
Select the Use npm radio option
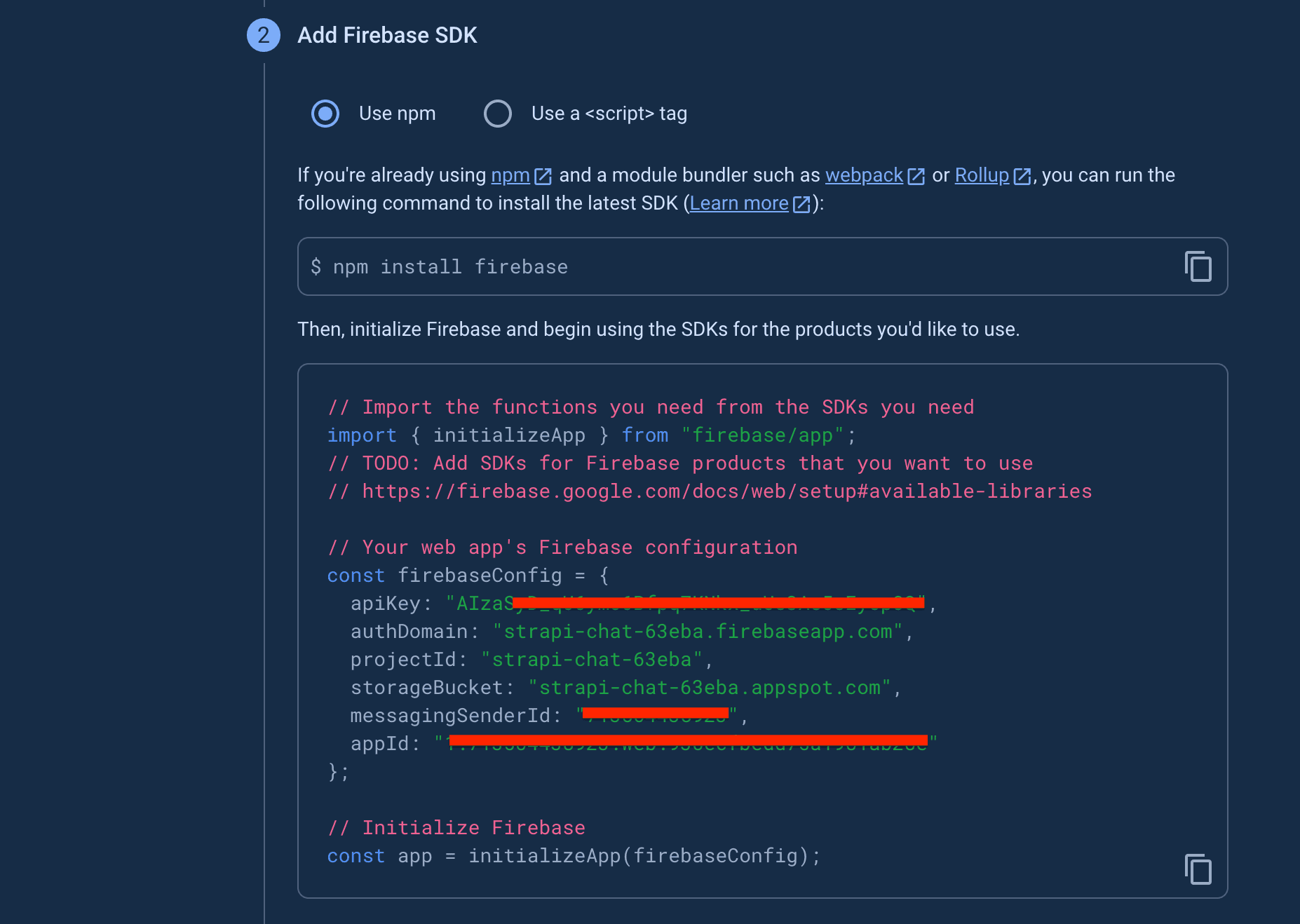[x=325, y=114]
